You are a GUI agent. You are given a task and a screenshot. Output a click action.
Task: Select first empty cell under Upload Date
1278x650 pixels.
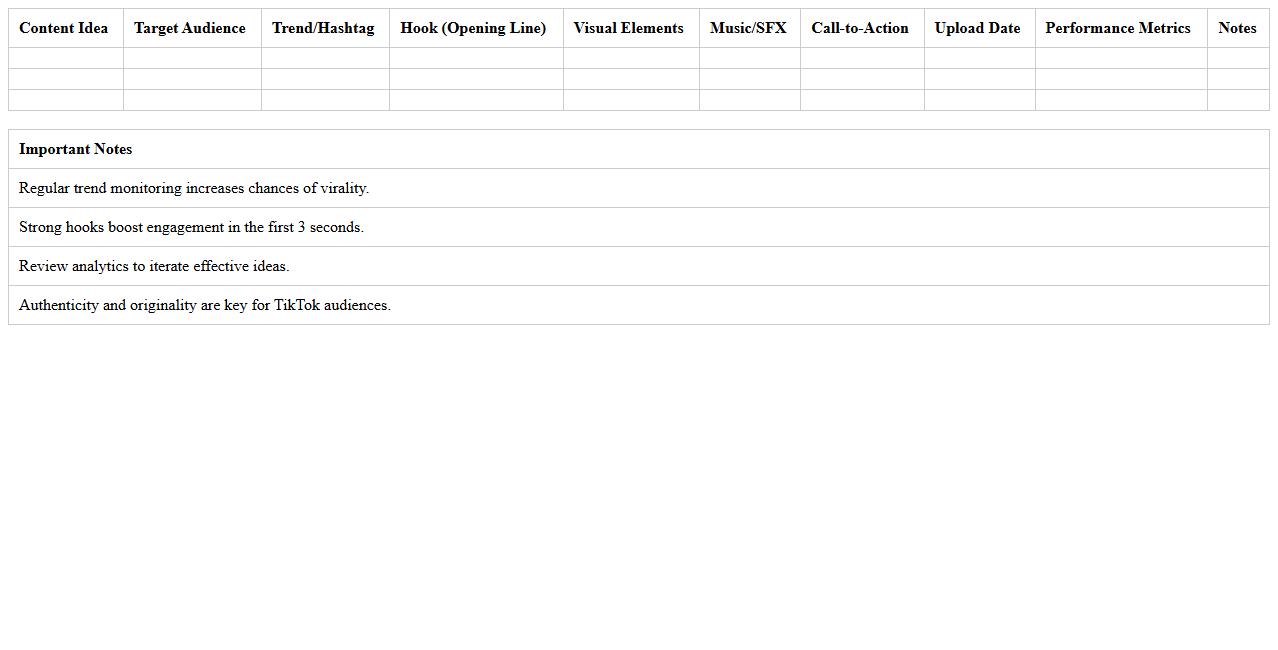[x=979, y=58]
